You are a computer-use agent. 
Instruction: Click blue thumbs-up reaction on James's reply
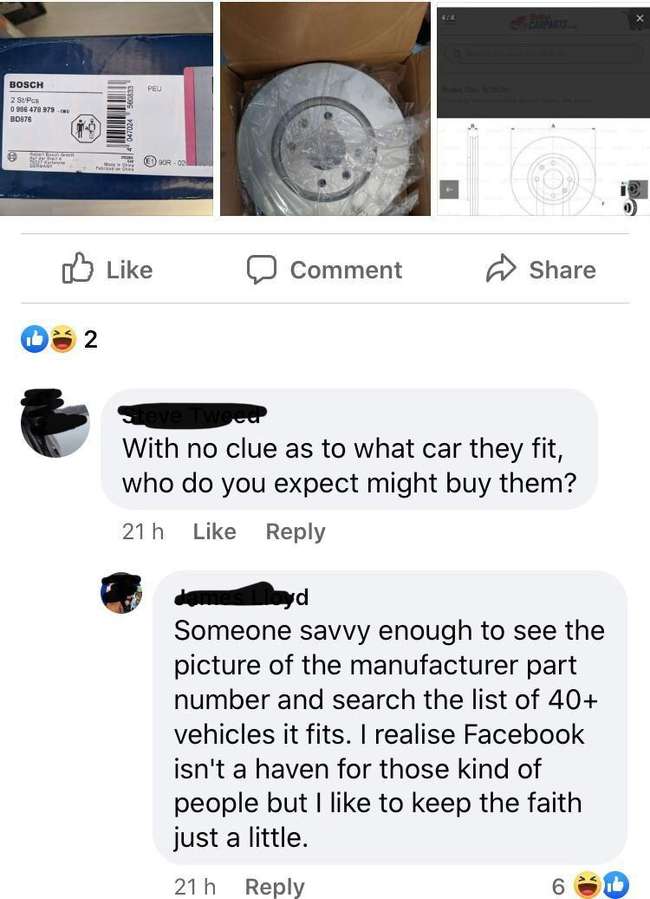pyautogui.click(x=615, y=885)
